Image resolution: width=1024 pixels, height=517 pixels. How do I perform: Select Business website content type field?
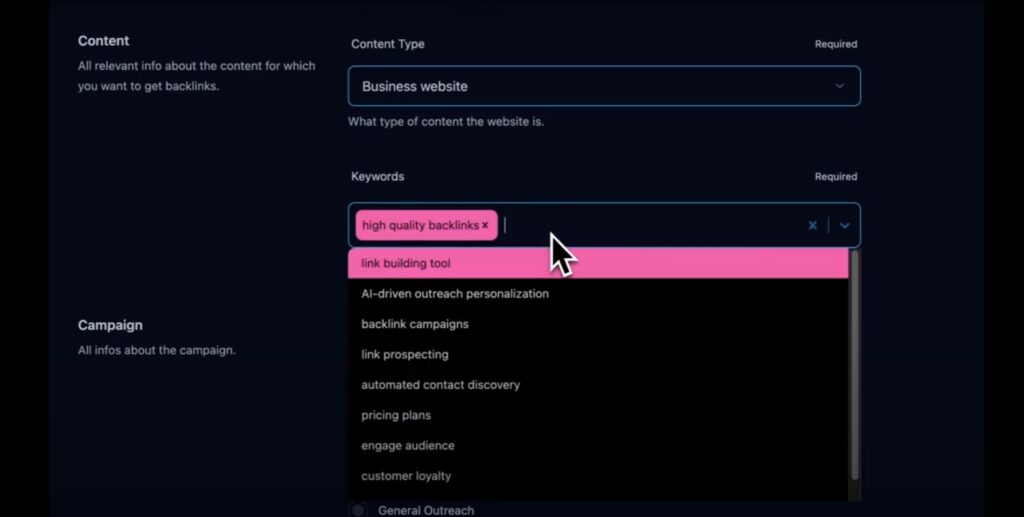click(x=604, y=86)
